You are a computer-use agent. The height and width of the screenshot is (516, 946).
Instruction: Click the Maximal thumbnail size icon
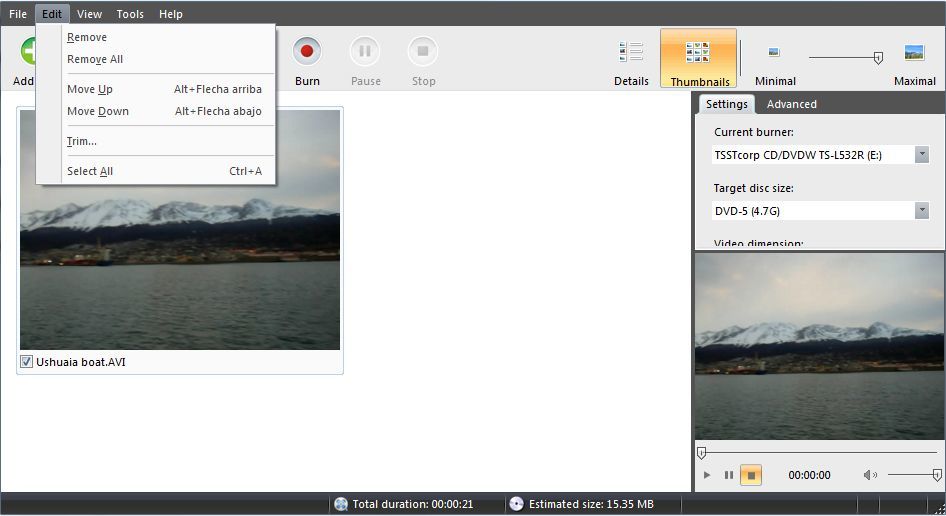[914, 53]
